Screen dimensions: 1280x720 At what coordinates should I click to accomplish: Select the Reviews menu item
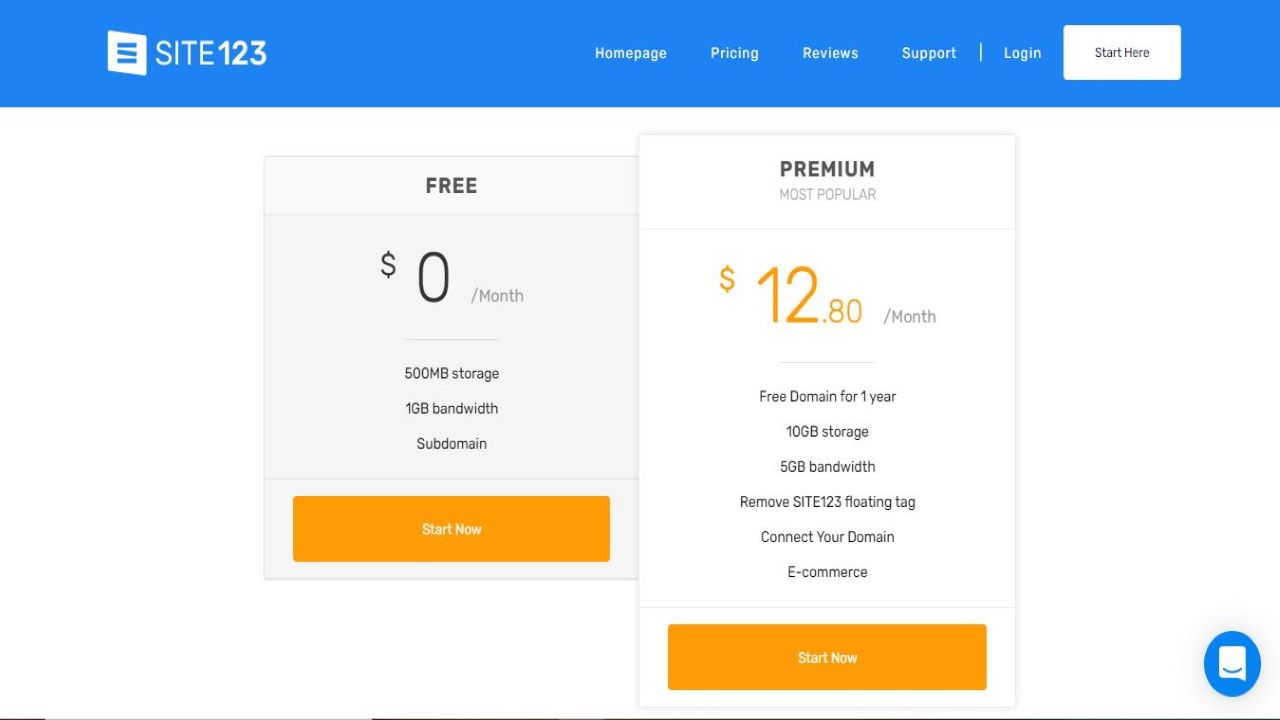pos(830,53)
